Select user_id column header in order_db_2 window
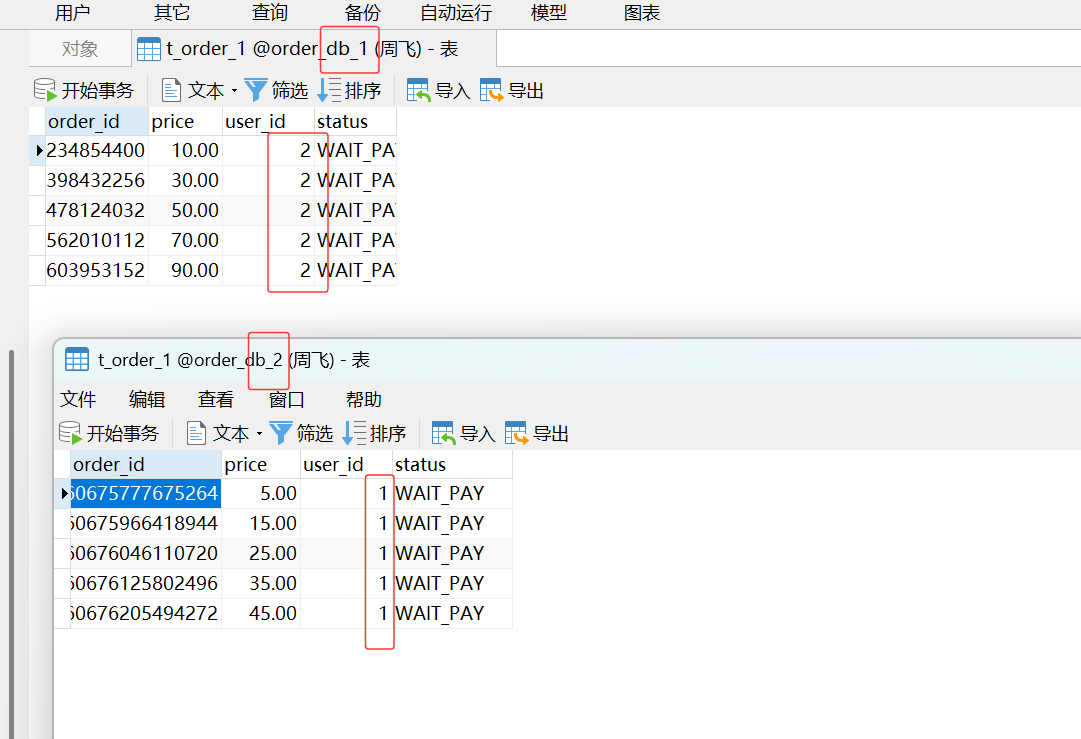Viewport: 1081px width, 739px height. pos(347,465)
